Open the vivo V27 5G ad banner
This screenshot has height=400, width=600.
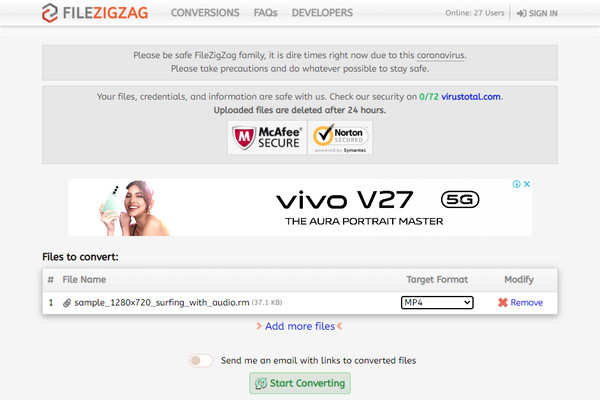tap(300, 207)
